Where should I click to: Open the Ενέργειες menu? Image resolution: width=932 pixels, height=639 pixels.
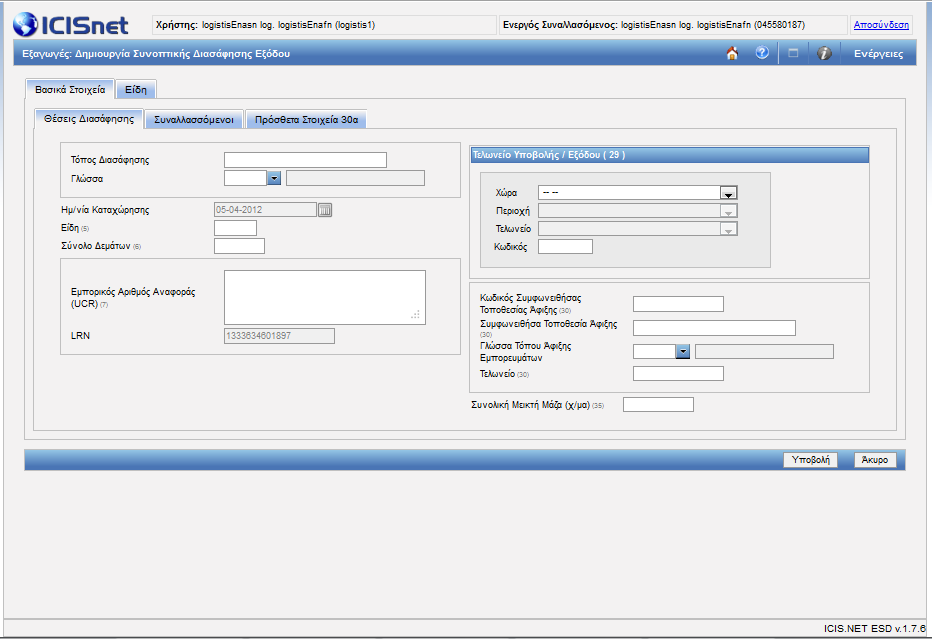(879, 53)
